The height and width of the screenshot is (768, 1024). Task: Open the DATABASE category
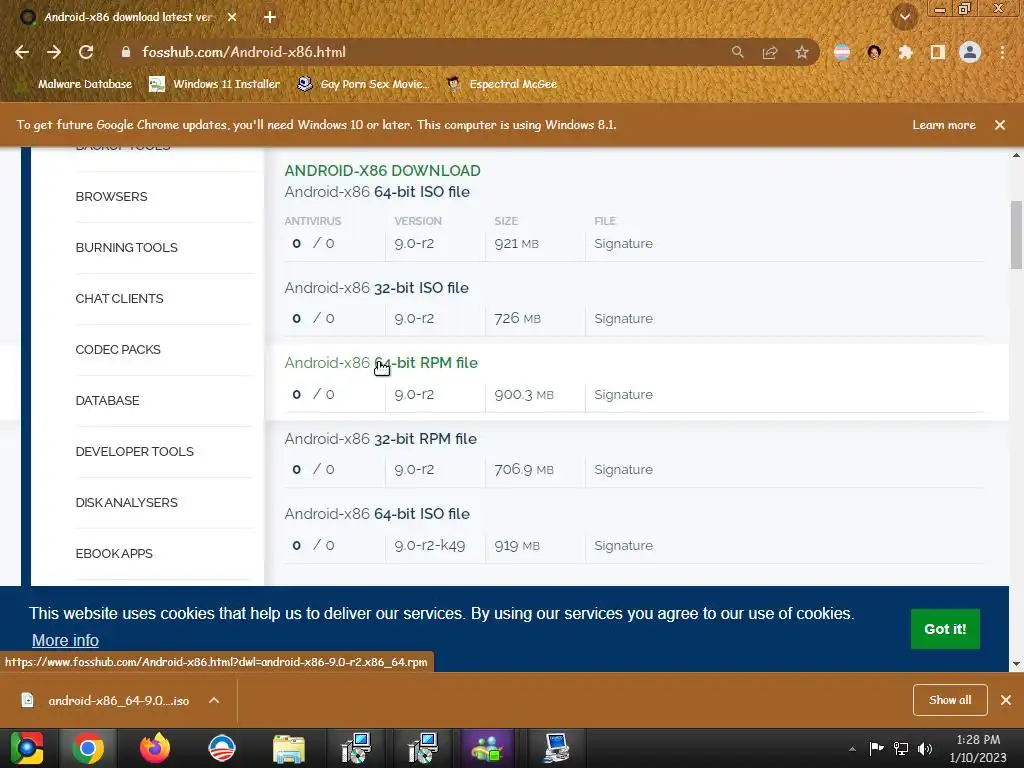pyautogui.click(x=107, y=400)
